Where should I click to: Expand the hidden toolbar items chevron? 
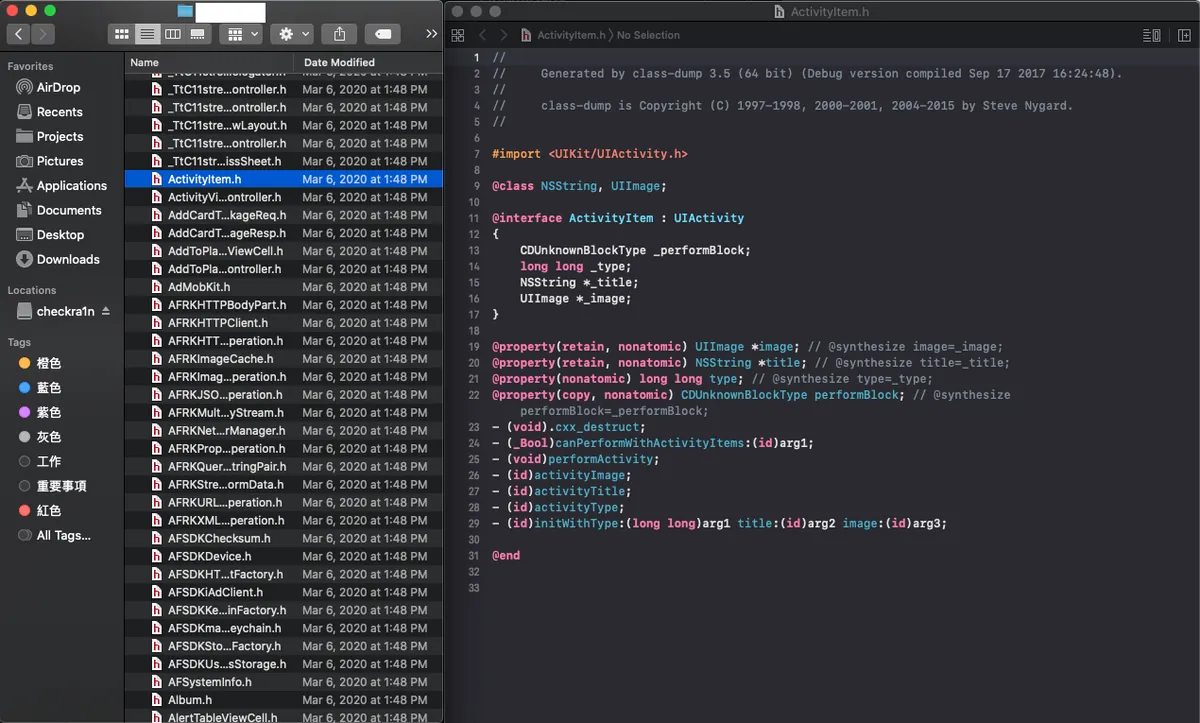point(431,34)
